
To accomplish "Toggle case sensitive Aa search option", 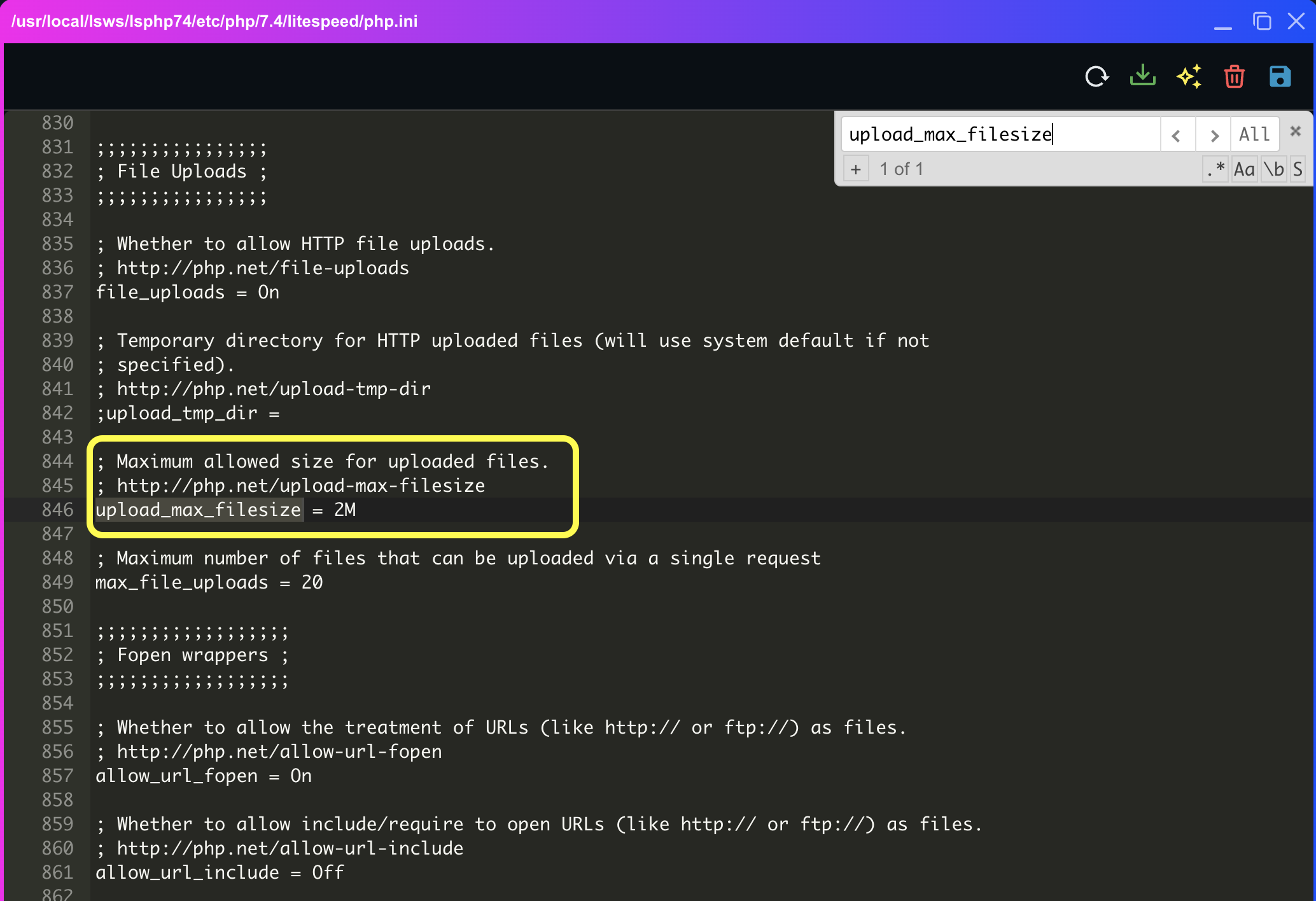I will pyautogui.click(x=1244, y=169).
